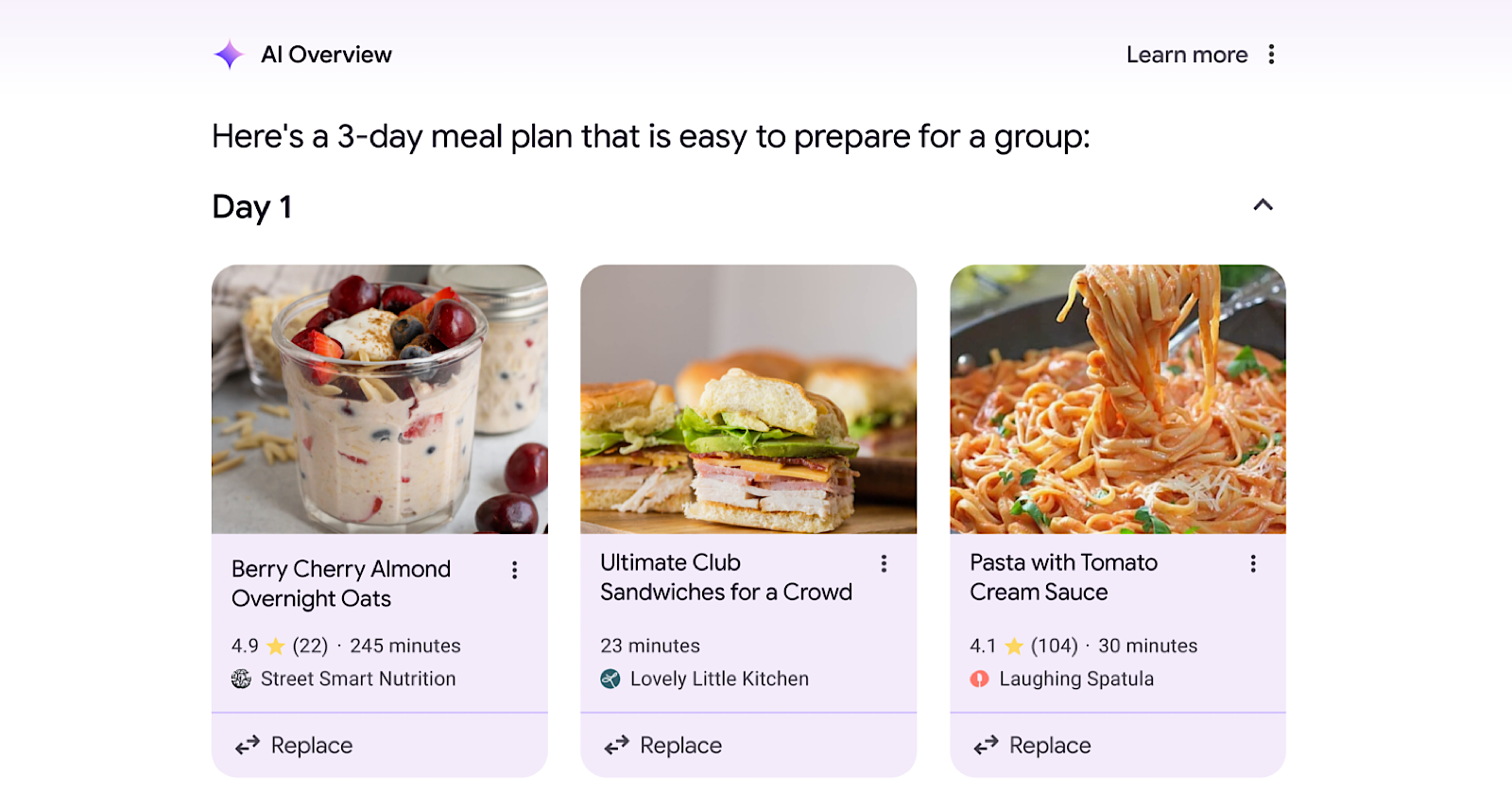1512x794 pixels.
Task: Select the Replace swap icon under pasta card
Action: click(x=985, y=745)
